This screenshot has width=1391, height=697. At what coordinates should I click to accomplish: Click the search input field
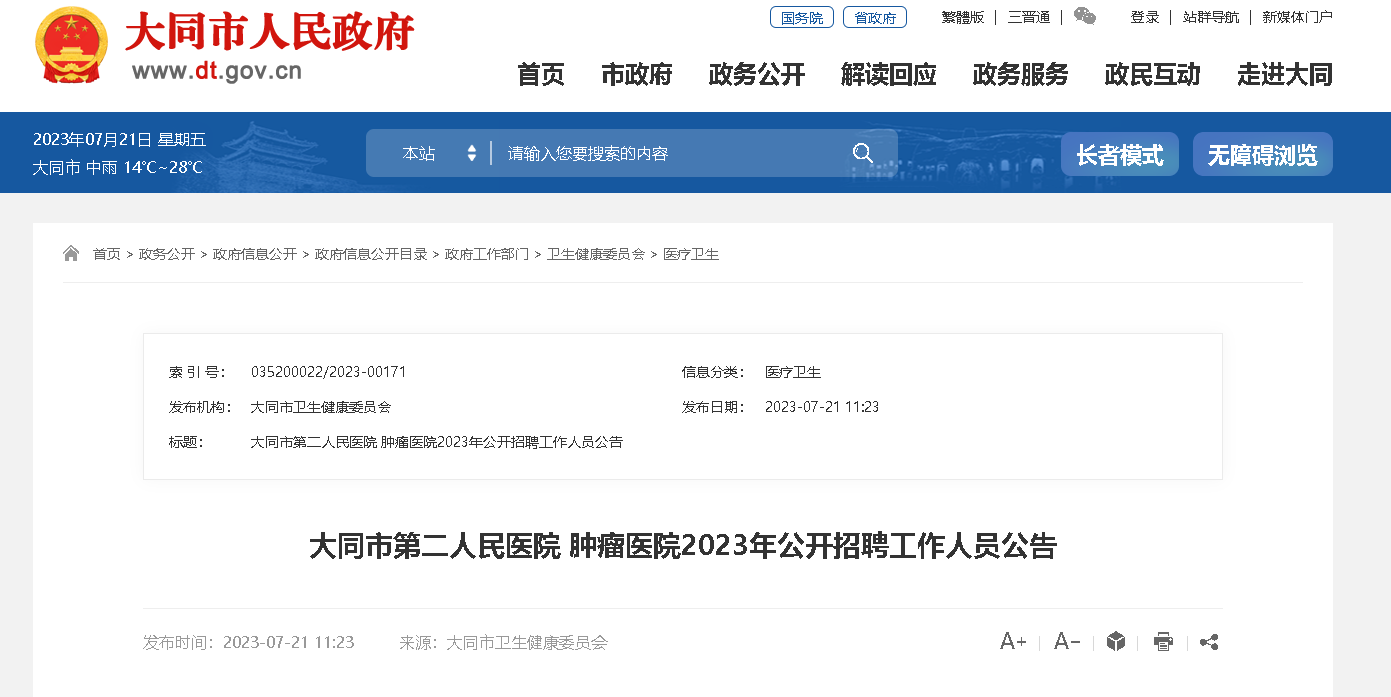pyautogui.click(x=670, y=153)
